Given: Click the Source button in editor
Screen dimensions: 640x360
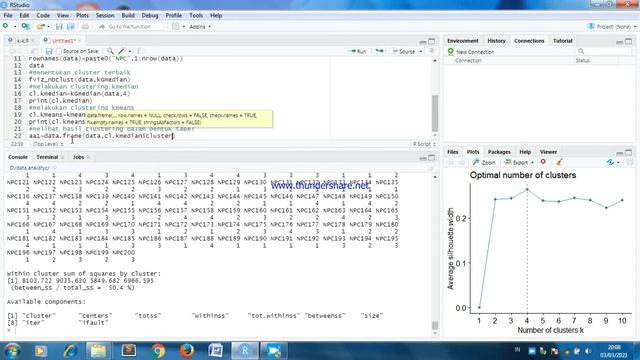Looking at the screenshot, I should click(404, 51).
